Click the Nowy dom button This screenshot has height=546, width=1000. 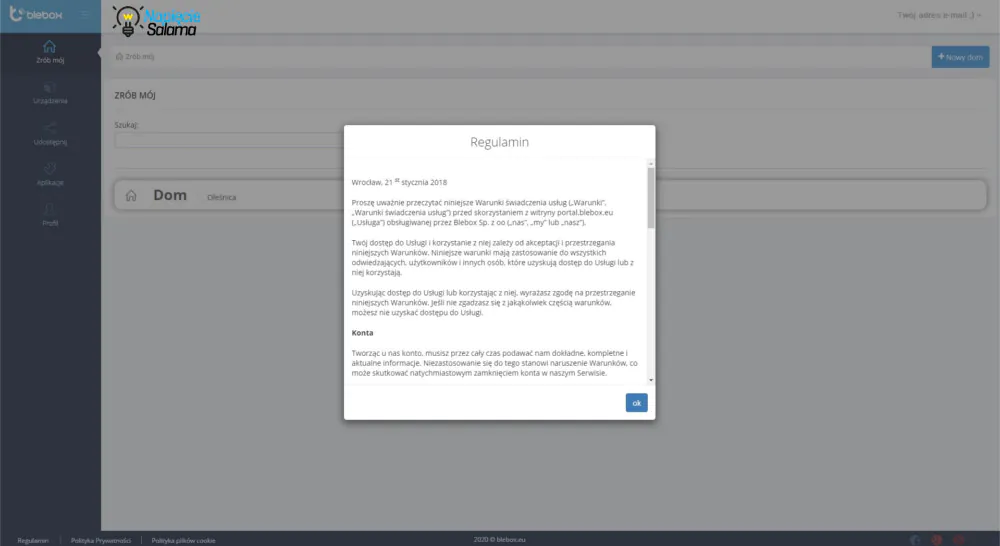960,57
